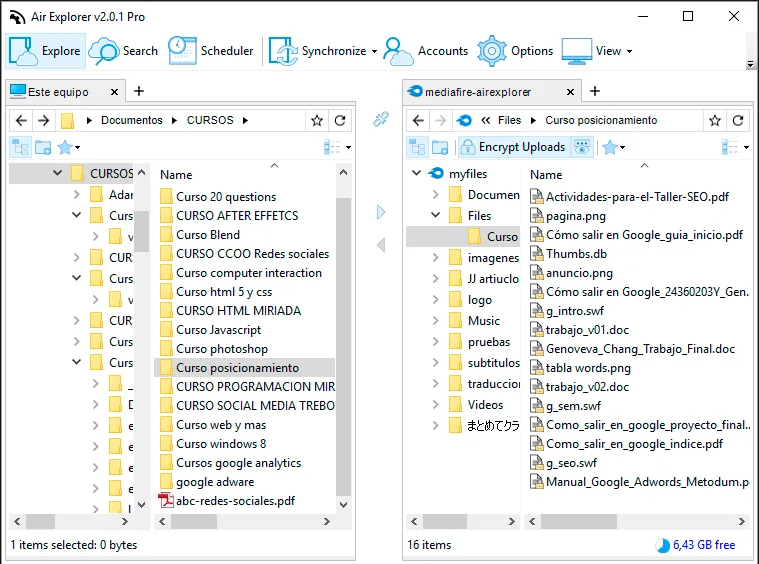759x564 pixels.
Task: Toggle Encrypt Uploads option
Action: [513, 147]
